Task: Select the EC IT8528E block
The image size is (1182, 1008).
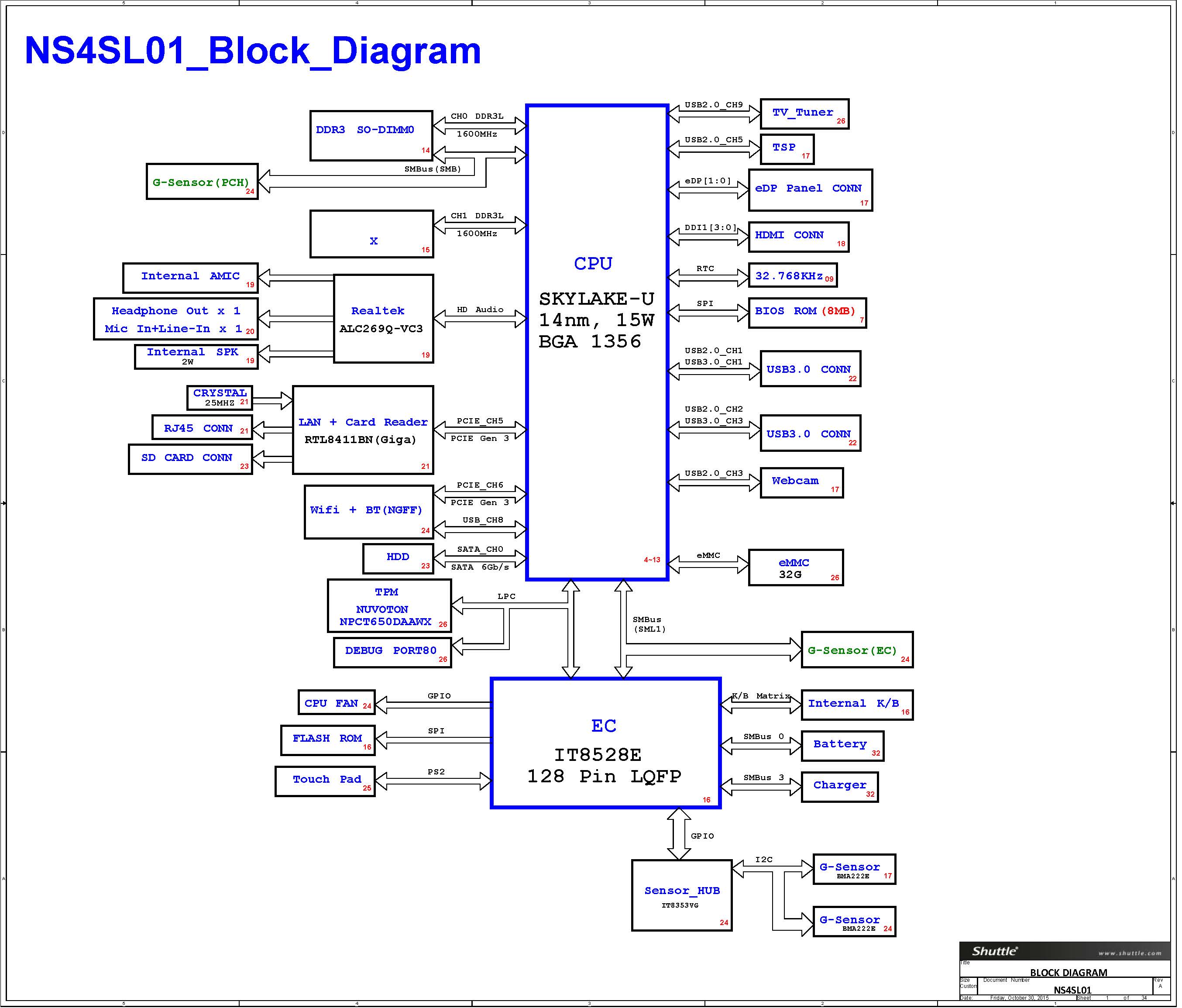Action: [x=605, y=743]
